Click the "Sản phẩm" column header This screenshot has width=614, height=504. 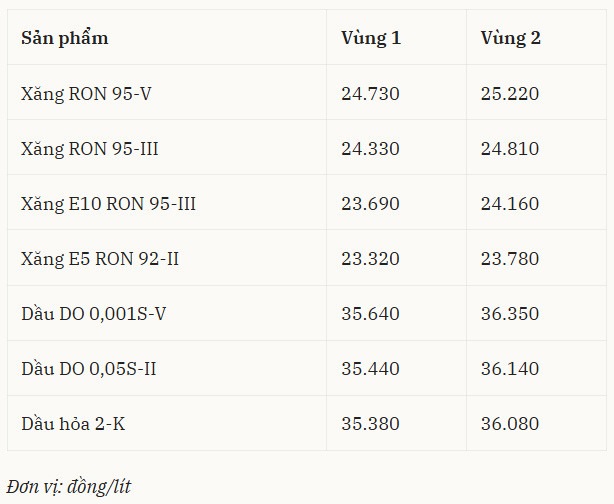click(x=65, y=38)
